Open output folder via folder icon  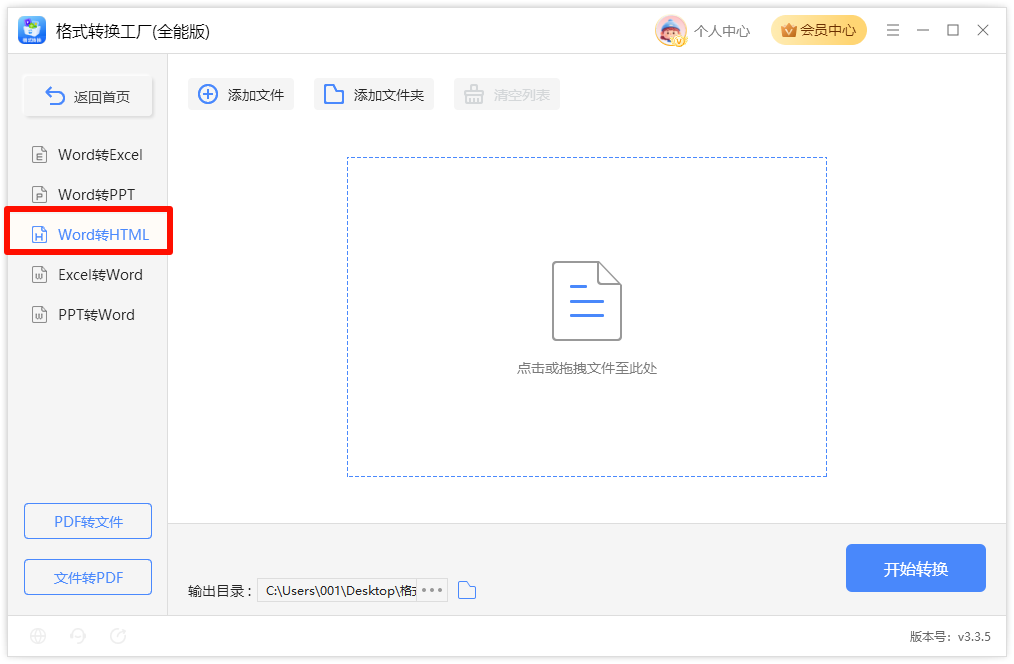click(467, 590)
